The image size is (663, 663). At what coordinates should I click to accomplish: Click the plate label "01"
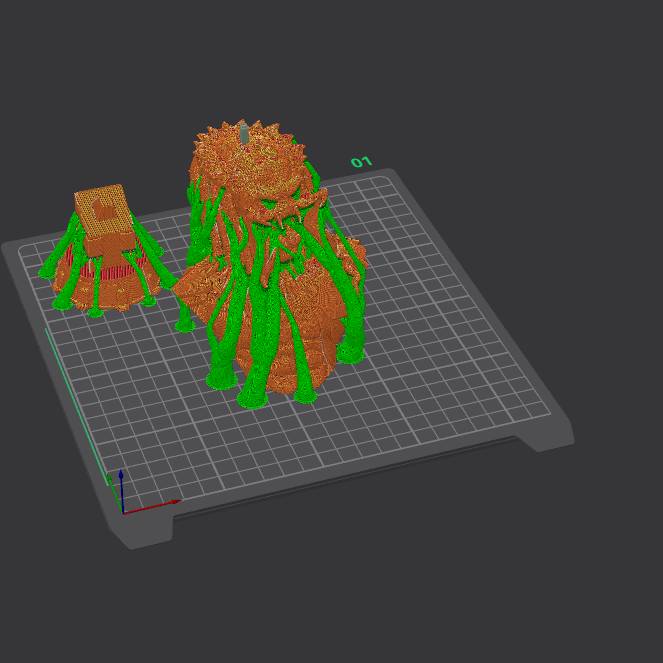(x=361, y=162)
